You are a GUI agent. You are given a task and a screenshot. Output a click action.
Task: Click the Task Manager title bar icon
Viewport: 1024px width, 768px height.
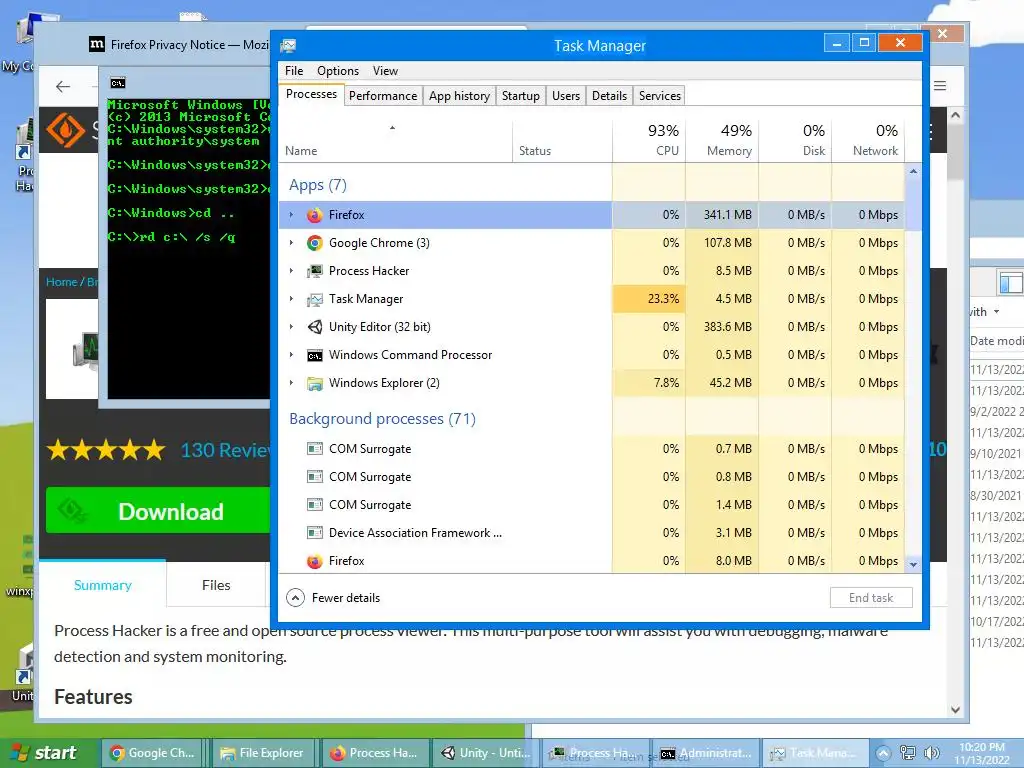tap(288, 46)
